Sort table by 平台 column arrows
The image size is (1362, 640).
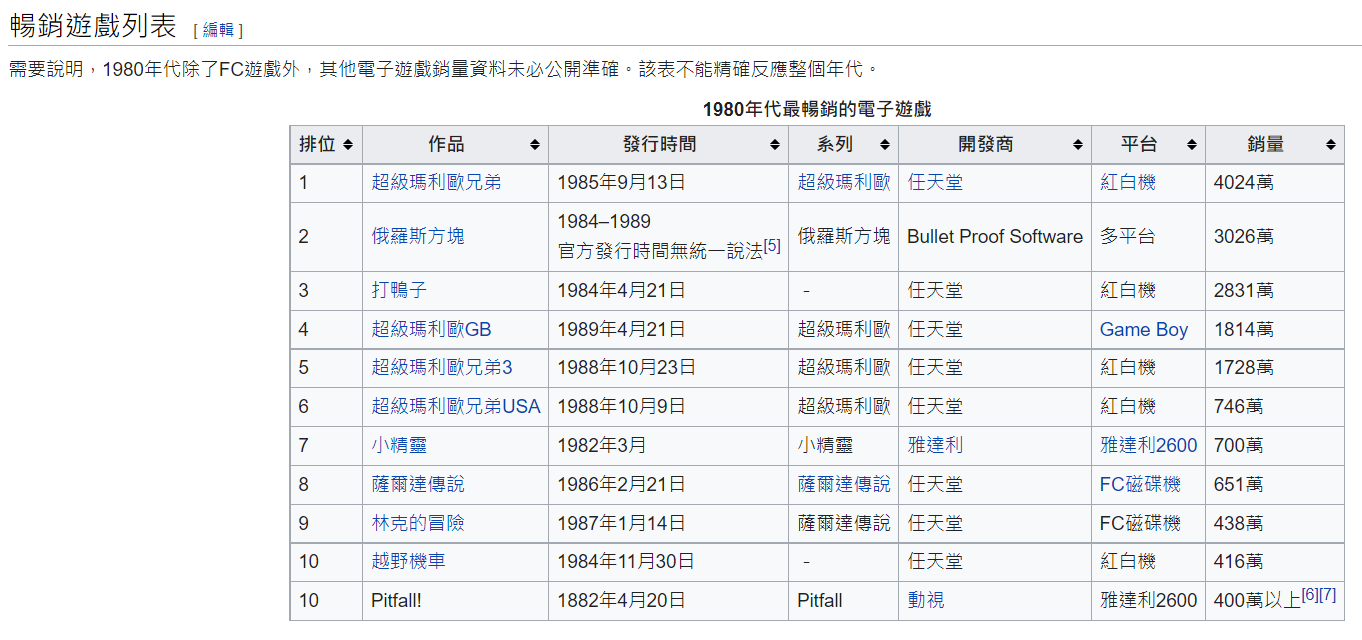[1191, 145]
